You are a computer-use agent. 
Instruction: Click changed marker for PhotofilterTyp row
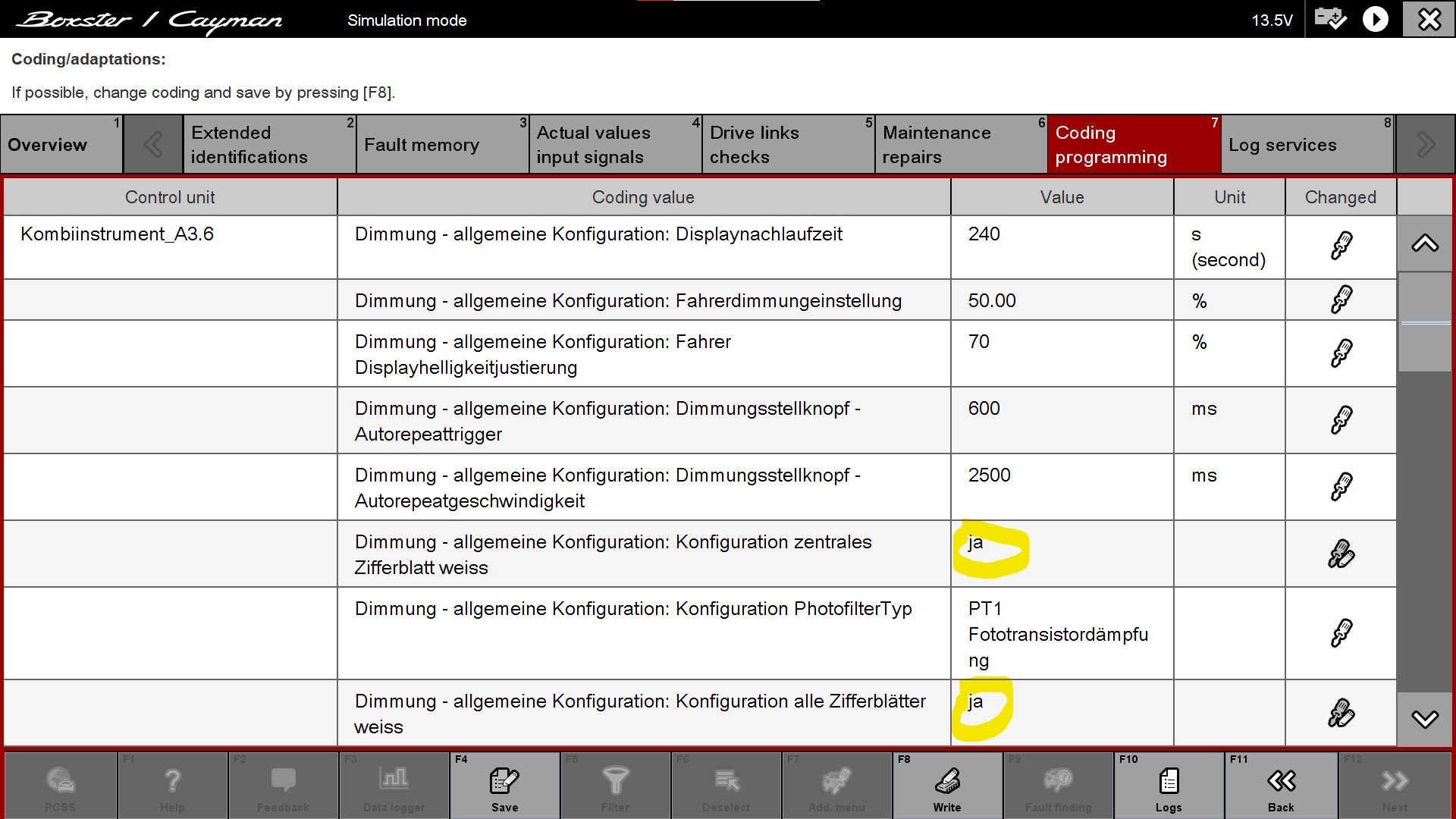[x=1341, y=633]
